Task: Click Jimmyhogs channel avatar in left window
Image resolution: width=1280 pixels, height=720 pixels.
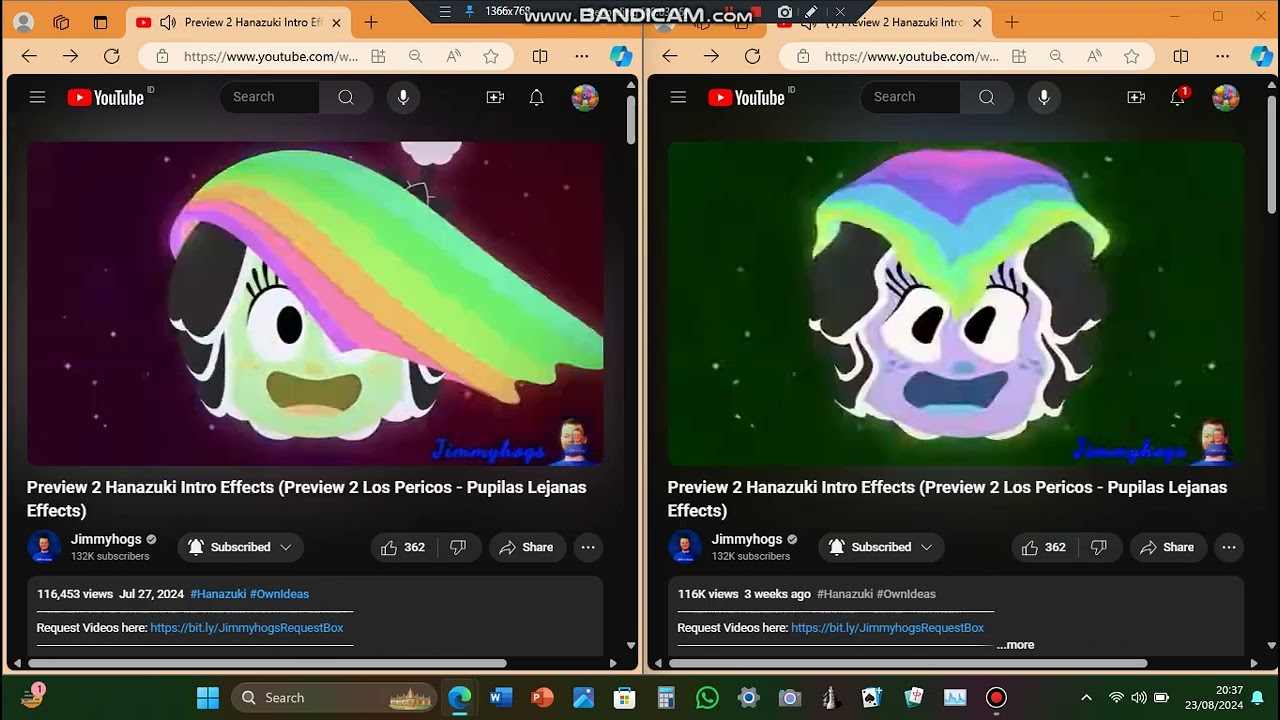Action: (44, 547)
